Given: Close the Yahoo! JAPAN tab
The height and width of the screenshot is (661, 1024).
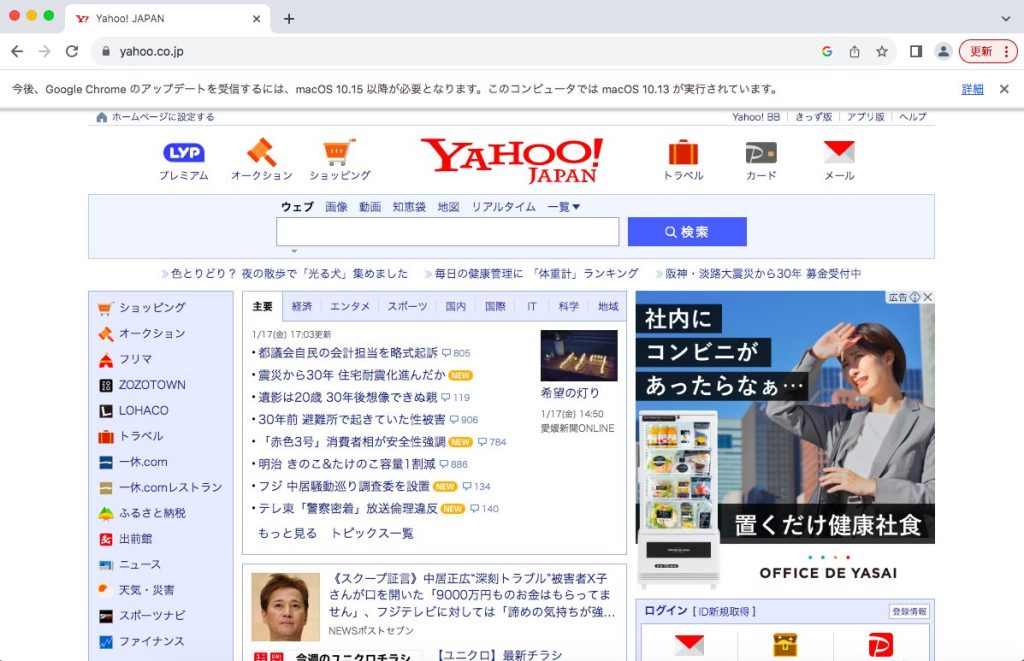Looking at the screenshot, I should 257,19.
